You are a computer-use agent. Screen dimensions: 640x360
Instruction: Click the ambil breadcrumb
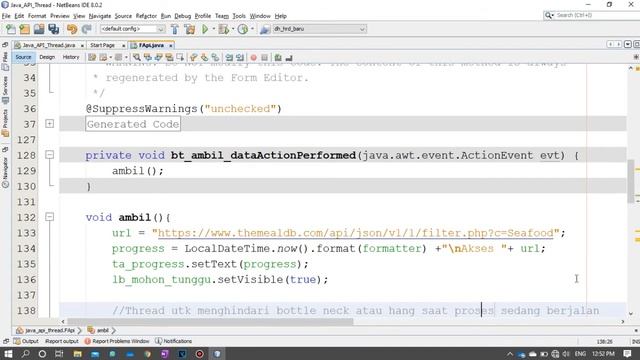pos(99,330)
